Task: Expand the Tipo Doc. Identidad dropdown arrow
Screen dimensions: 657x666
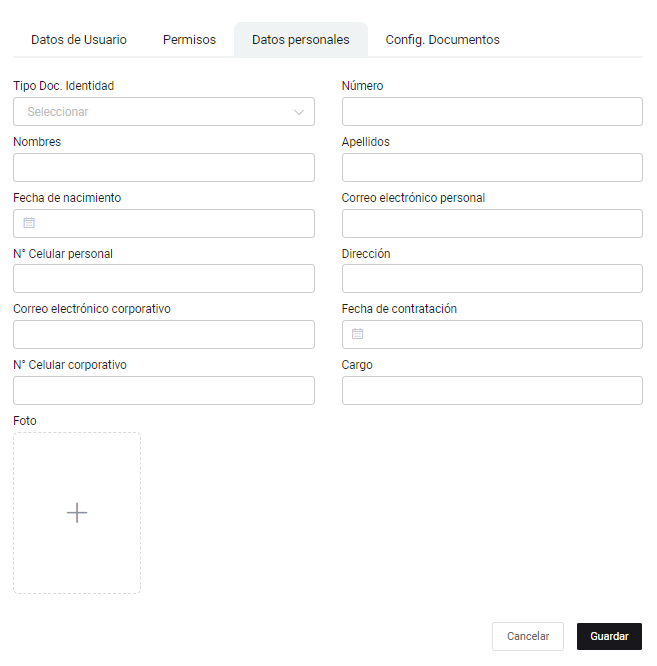Action: tap(299, 112)
